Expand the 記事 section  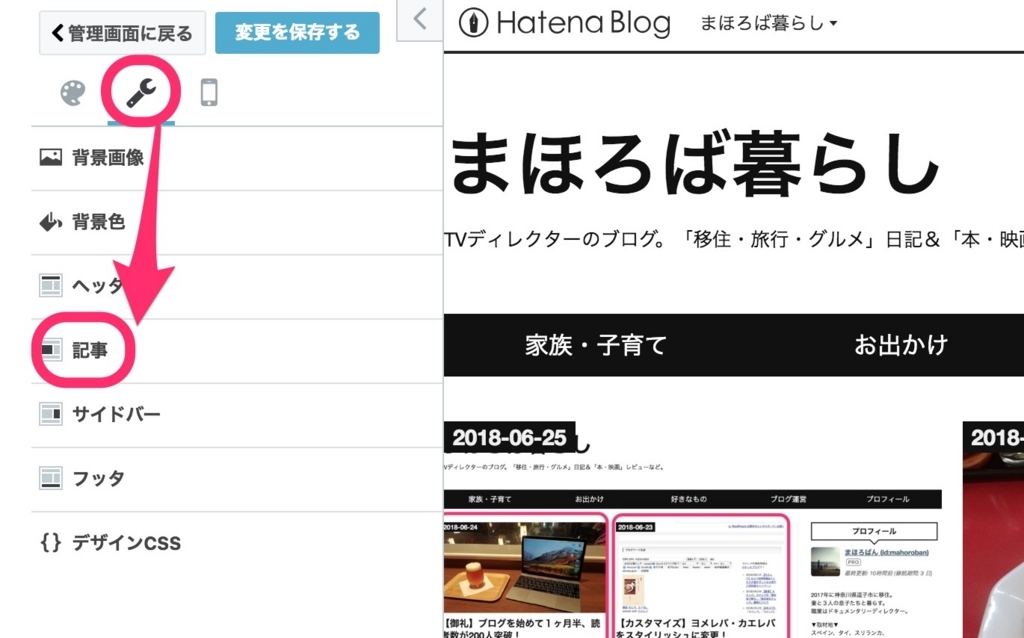point(237,351)
